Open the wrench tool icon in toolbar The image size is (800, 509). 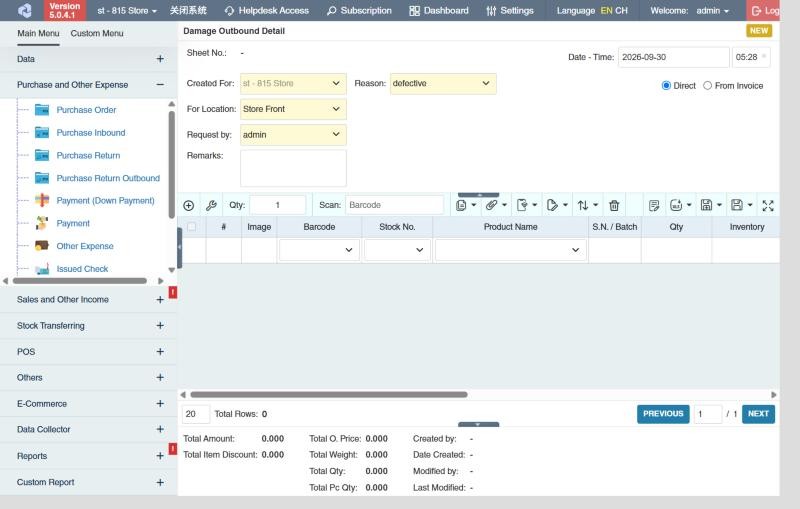pos(211,206)
